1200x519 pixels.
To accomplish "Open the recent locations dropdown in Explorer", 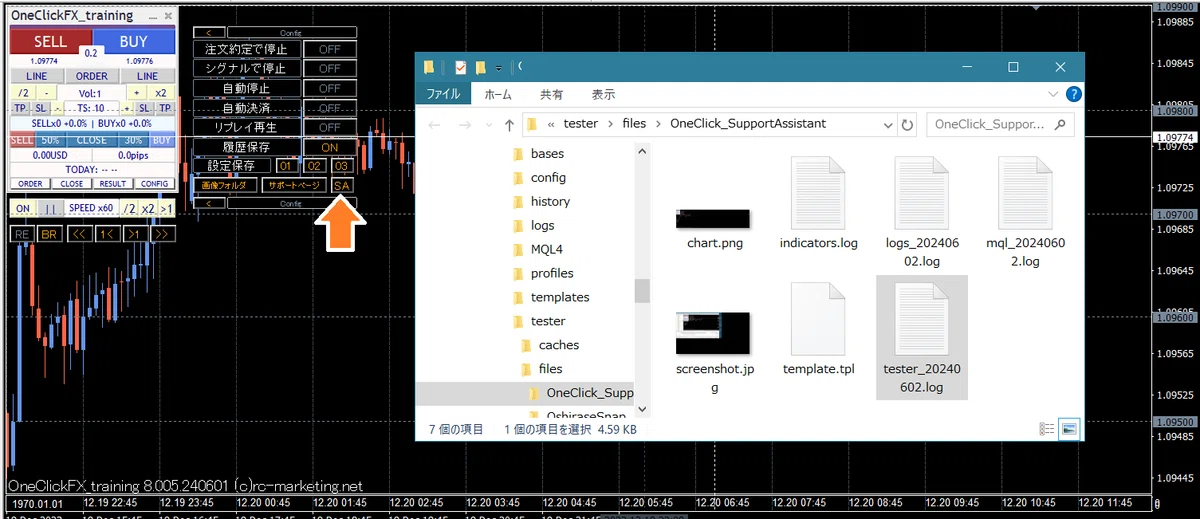I will coord(489,126).
